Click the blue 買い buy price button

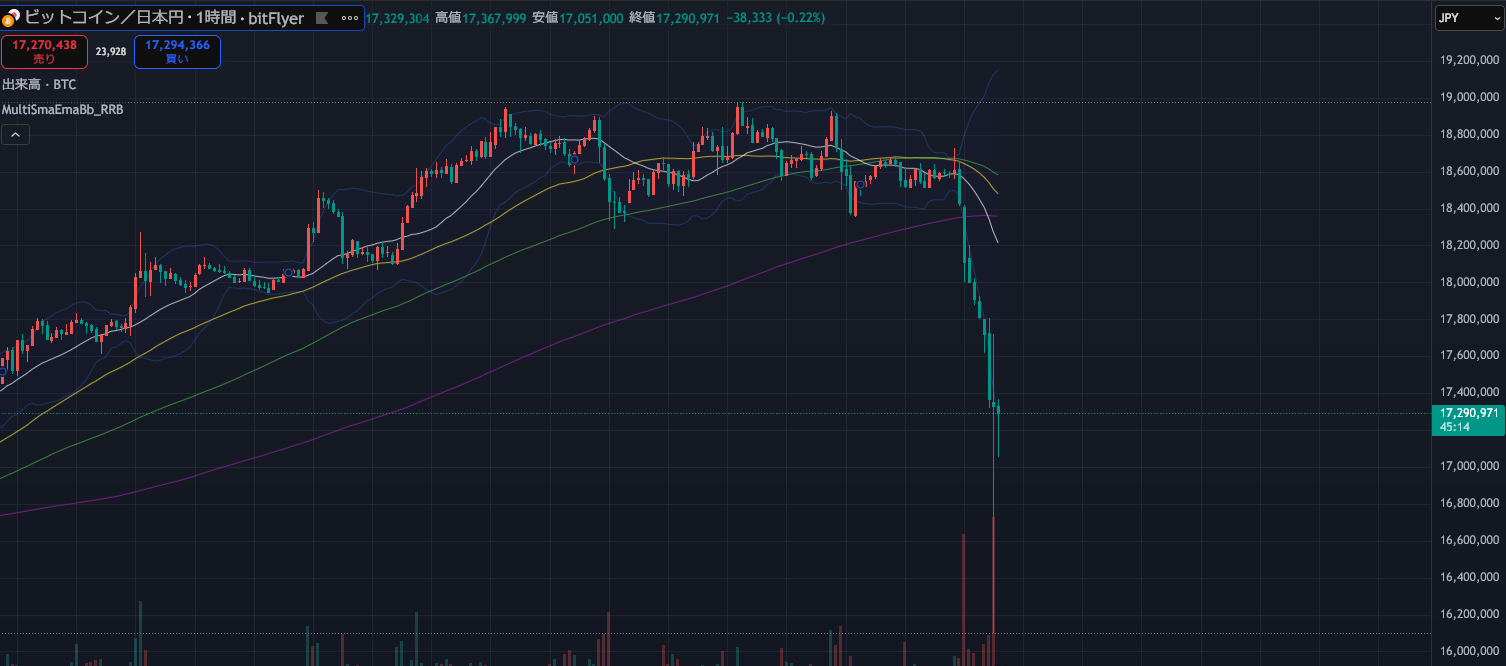[177, 52]
